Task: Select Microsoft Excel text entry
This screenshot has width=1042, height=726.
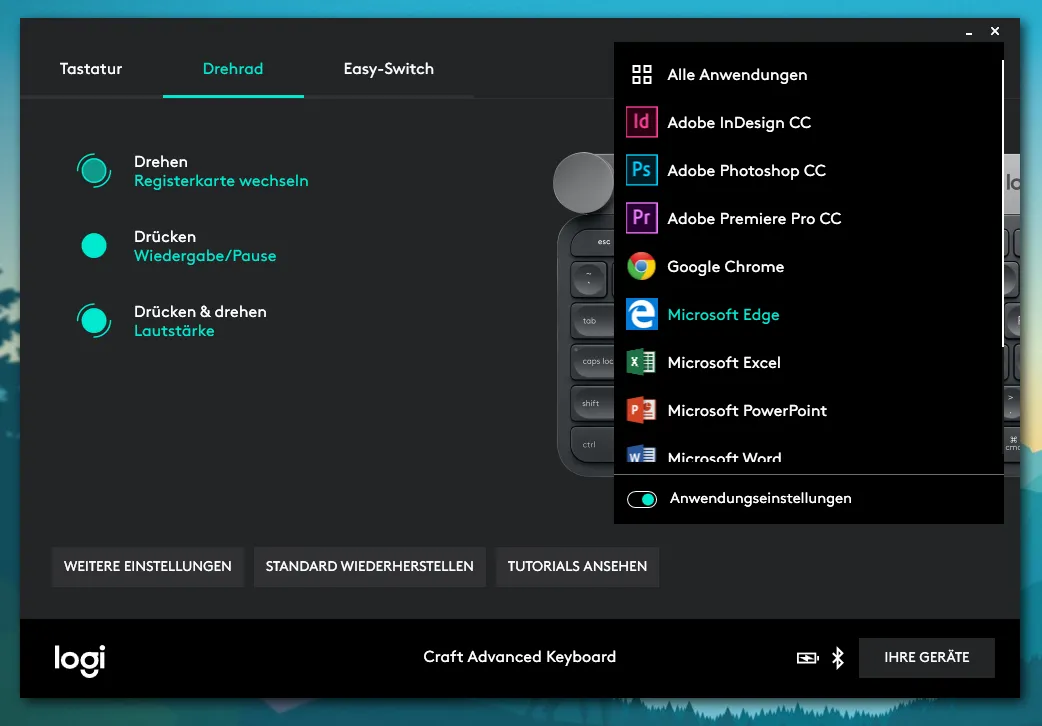Action: pos(724,362)
